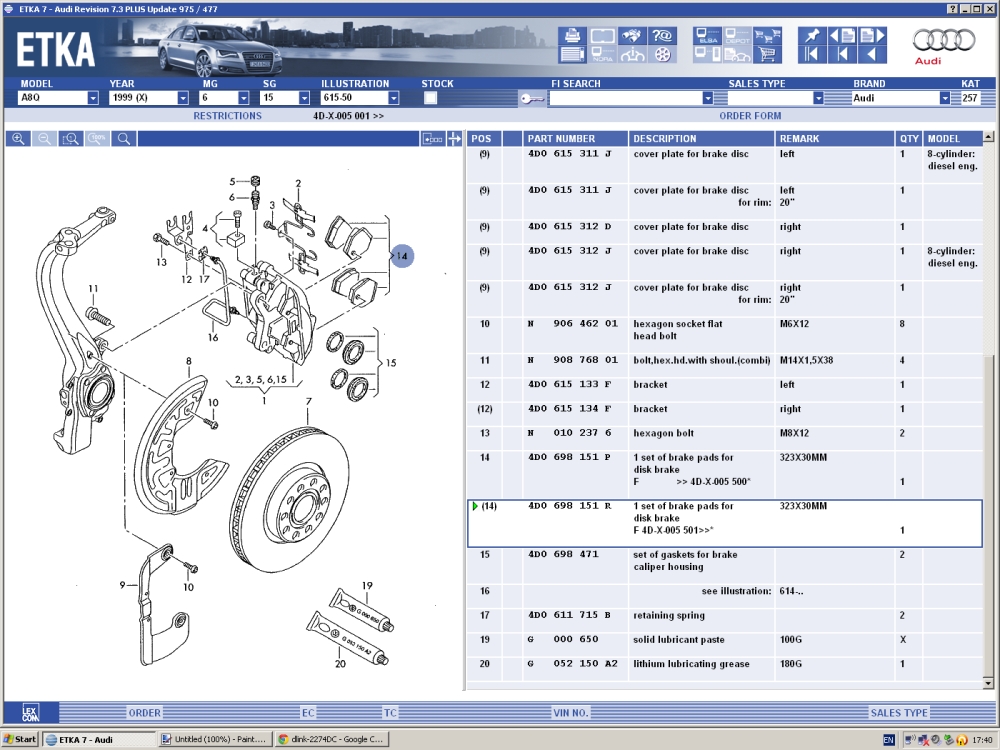Screen dimensions: 1000x750
Task: Open the ELSA function
Action: [707, 36]
